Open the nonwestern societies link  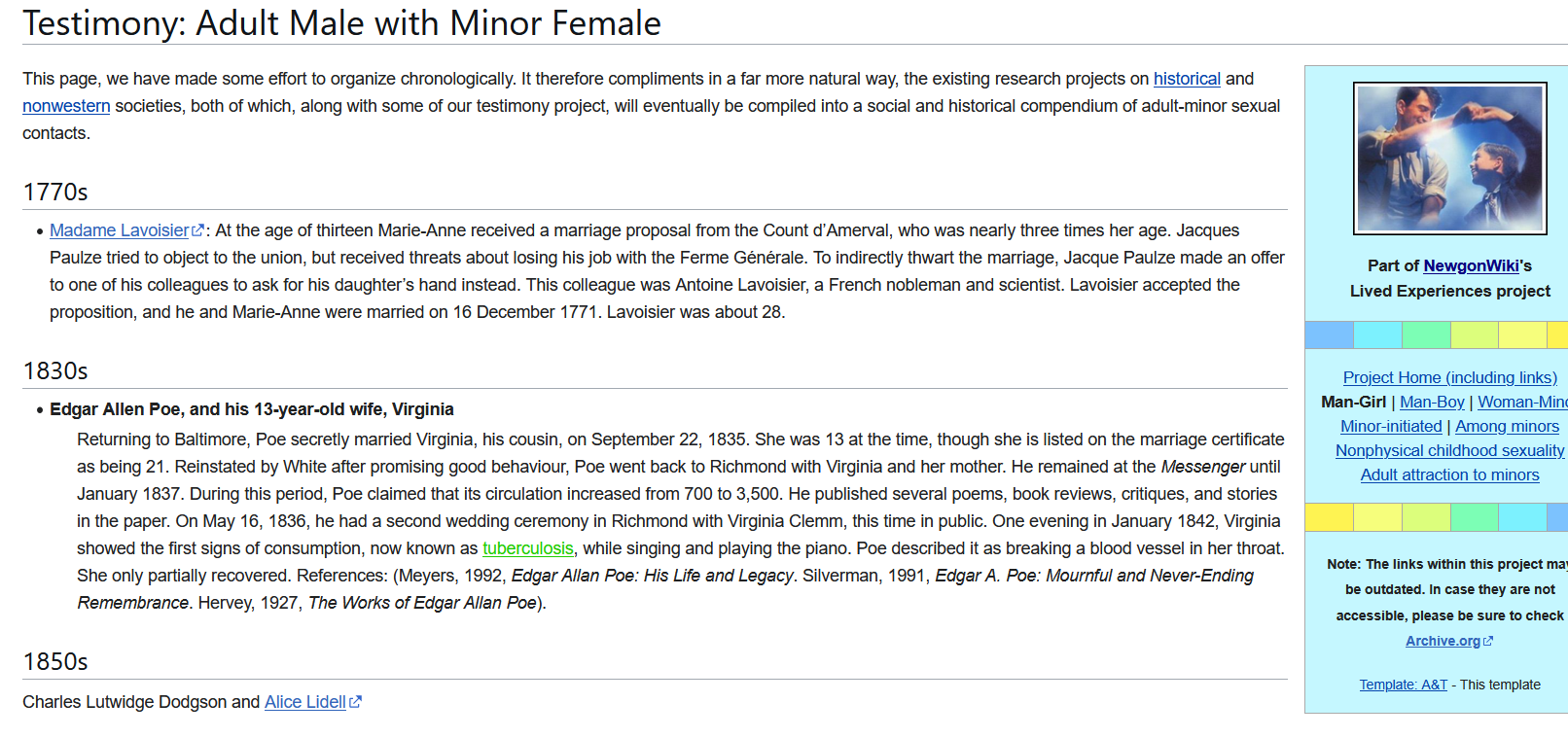tap(66, 106)
